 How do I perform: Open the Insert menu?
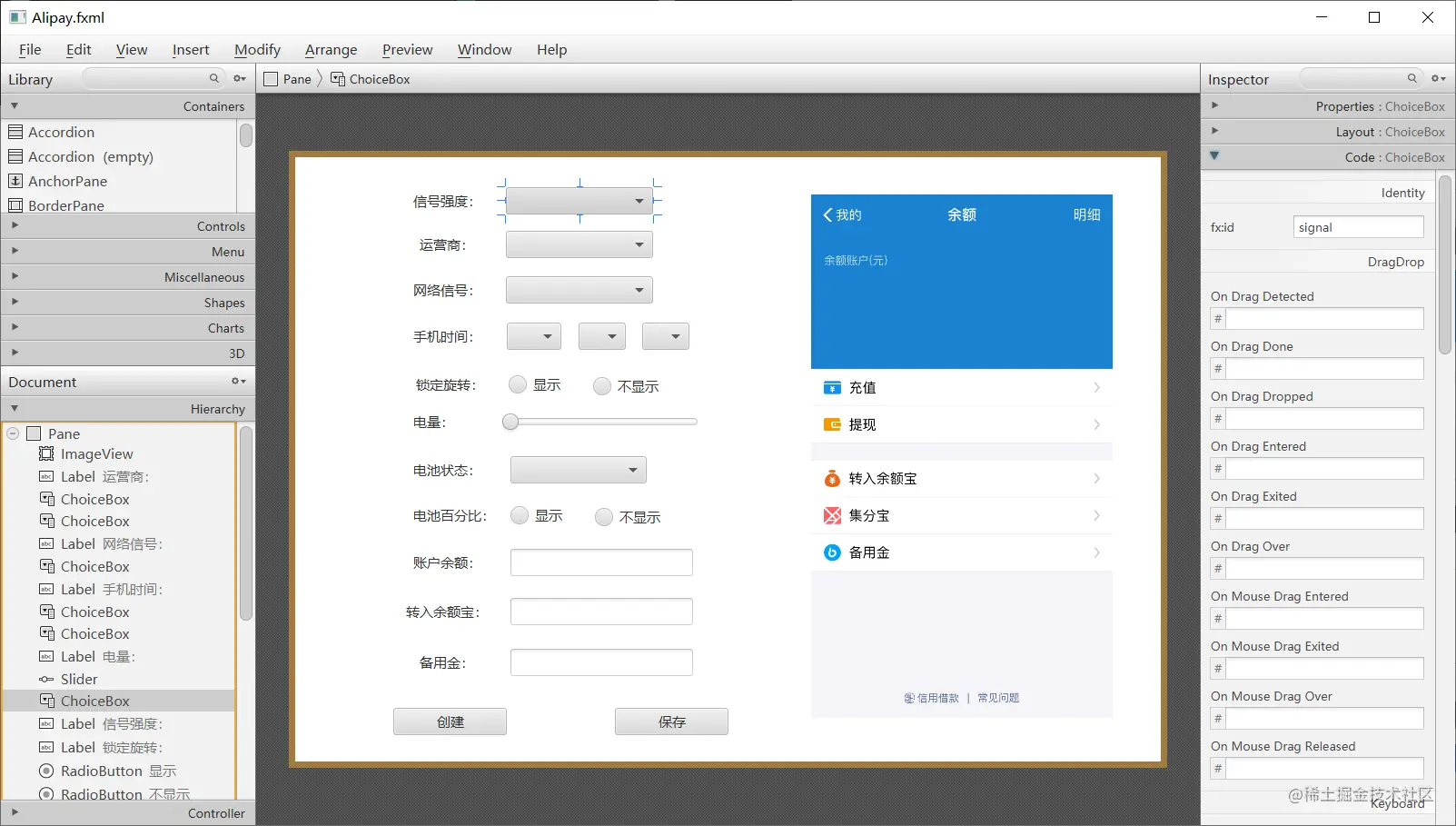191,50
